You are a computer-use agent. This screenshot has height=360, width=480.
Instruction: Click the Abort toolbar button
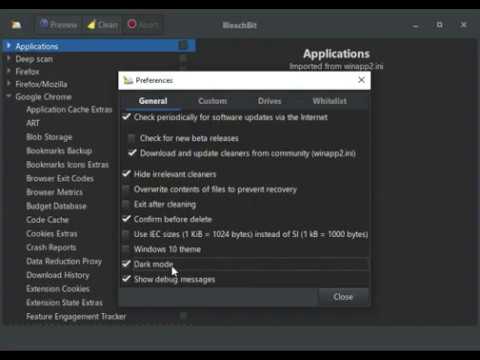(x=143, y=25)
